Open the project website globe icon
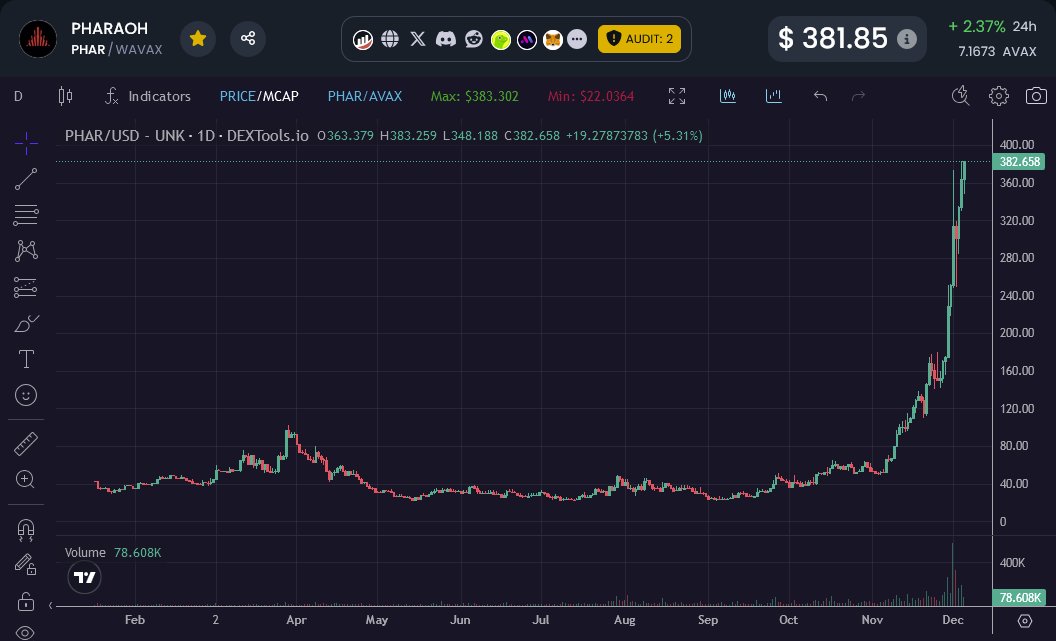 390,39
